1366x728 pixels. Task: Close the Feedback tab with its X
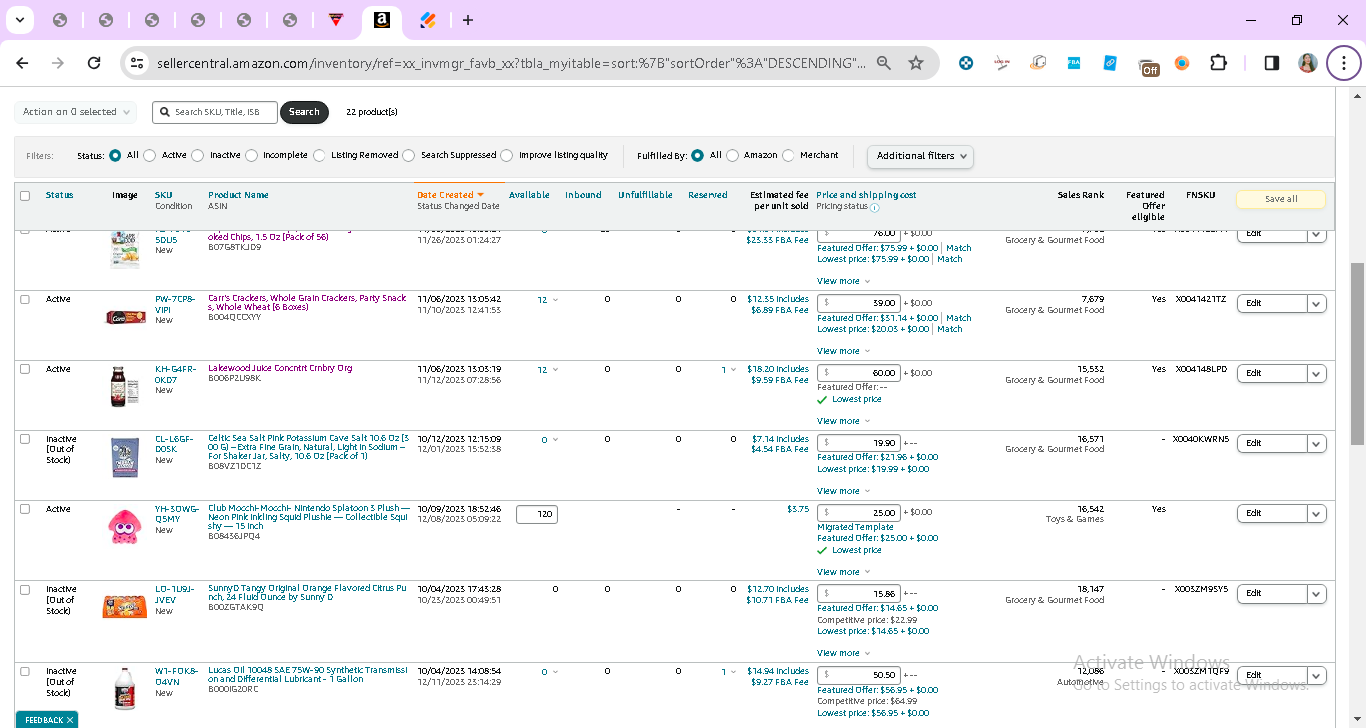pos(70,720)
